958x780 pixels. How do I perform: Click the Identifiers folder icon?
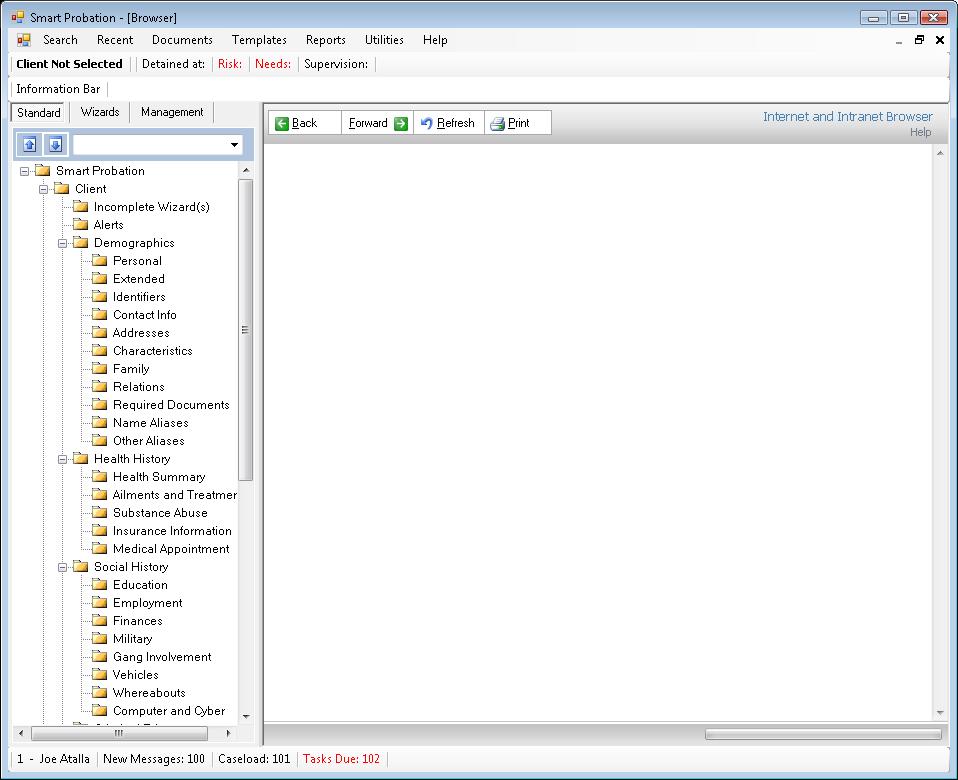100,296
